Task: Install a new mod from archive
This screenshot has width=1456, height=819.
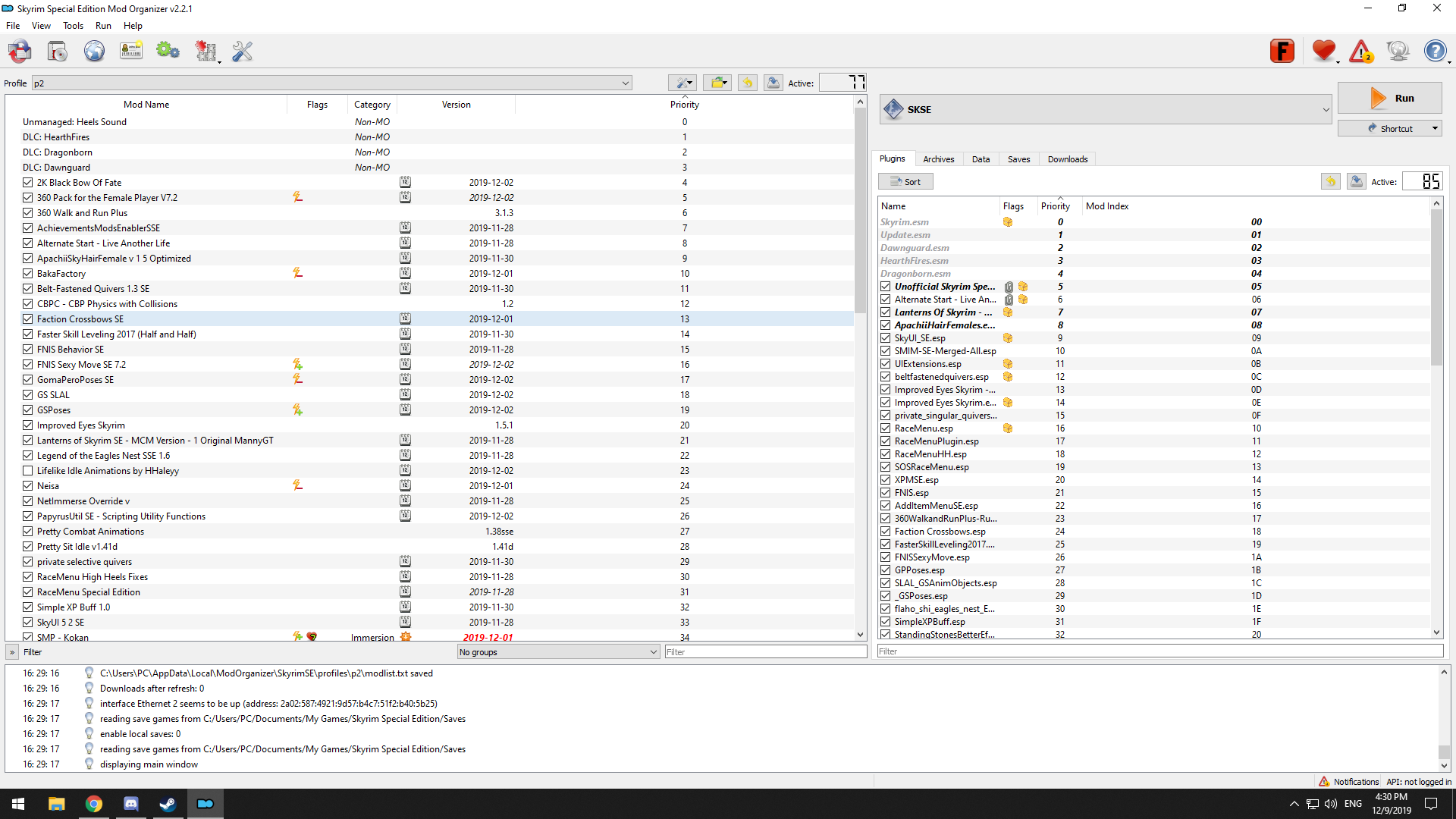Action: [x=57, y=52]
